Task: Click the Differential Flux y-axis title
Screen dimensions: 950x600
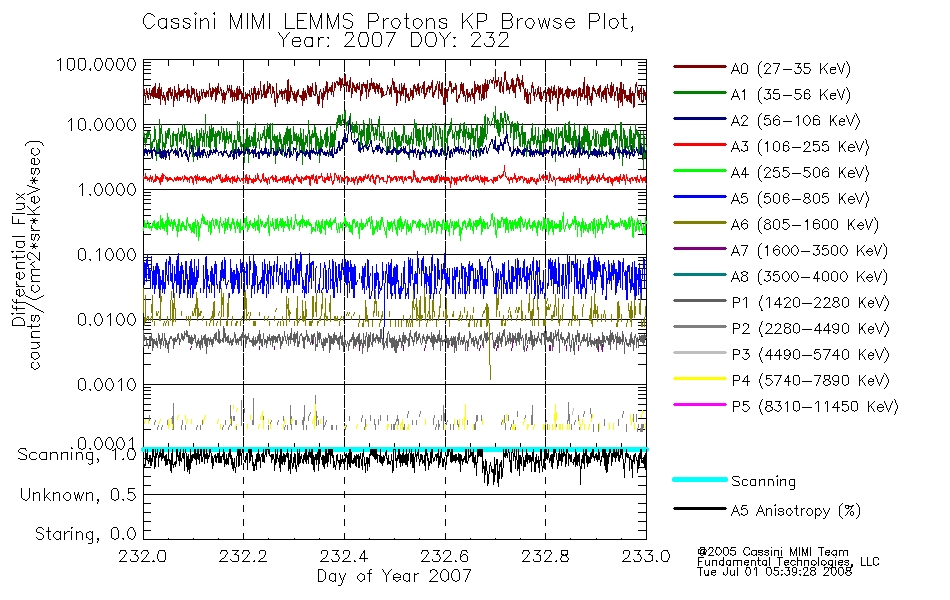Action: (x=19, y=259)
